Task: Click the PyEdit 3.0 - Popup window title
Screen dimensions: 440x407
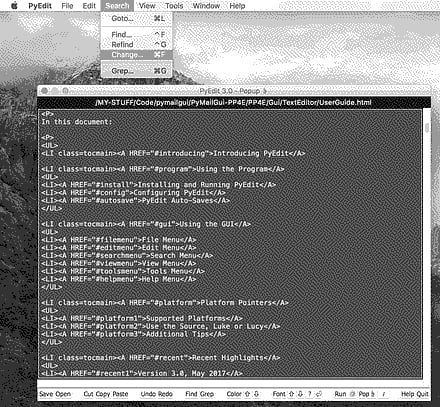Action: pyautogui.click(x=233, y=91)
